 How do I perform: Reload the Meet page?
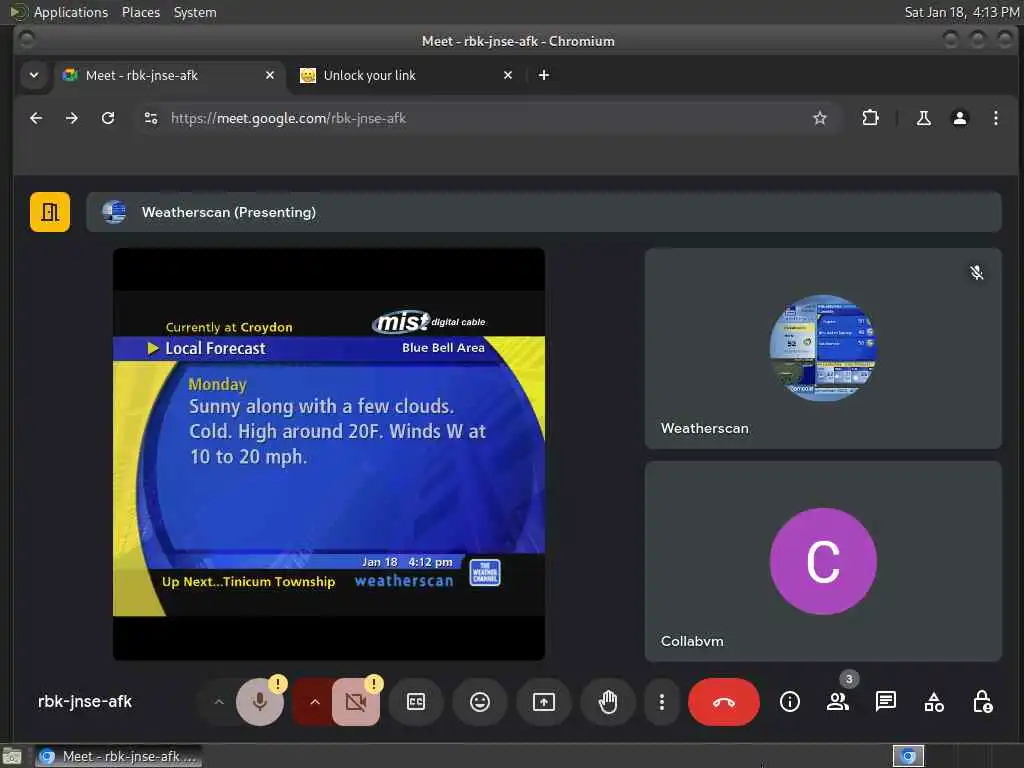(108, 118)
